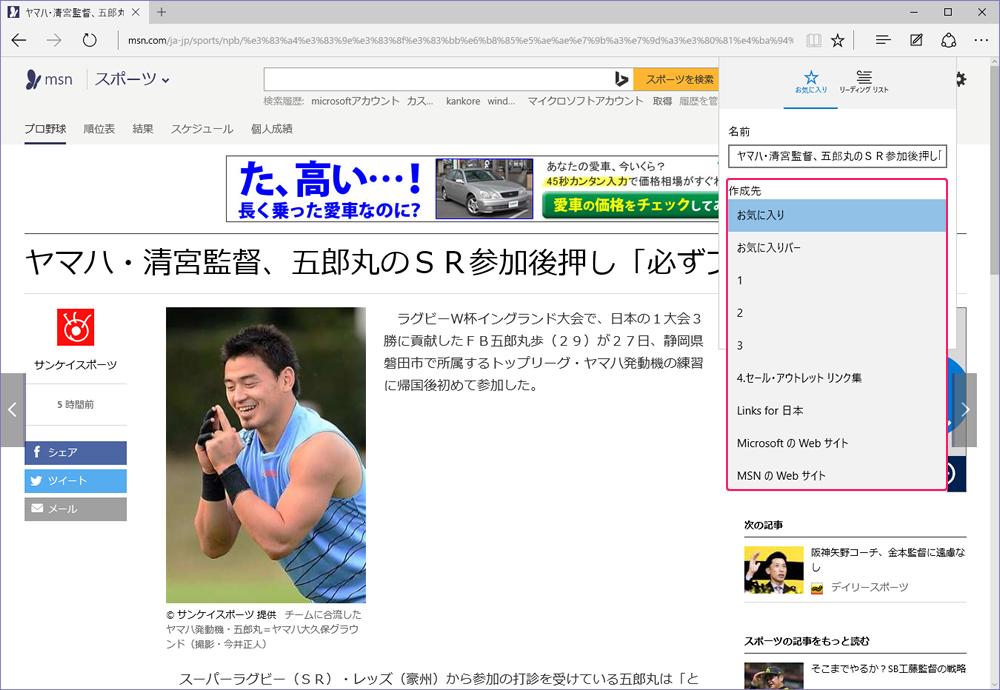Send article via メール button
1000x690 pixels.
pos(75,509)
